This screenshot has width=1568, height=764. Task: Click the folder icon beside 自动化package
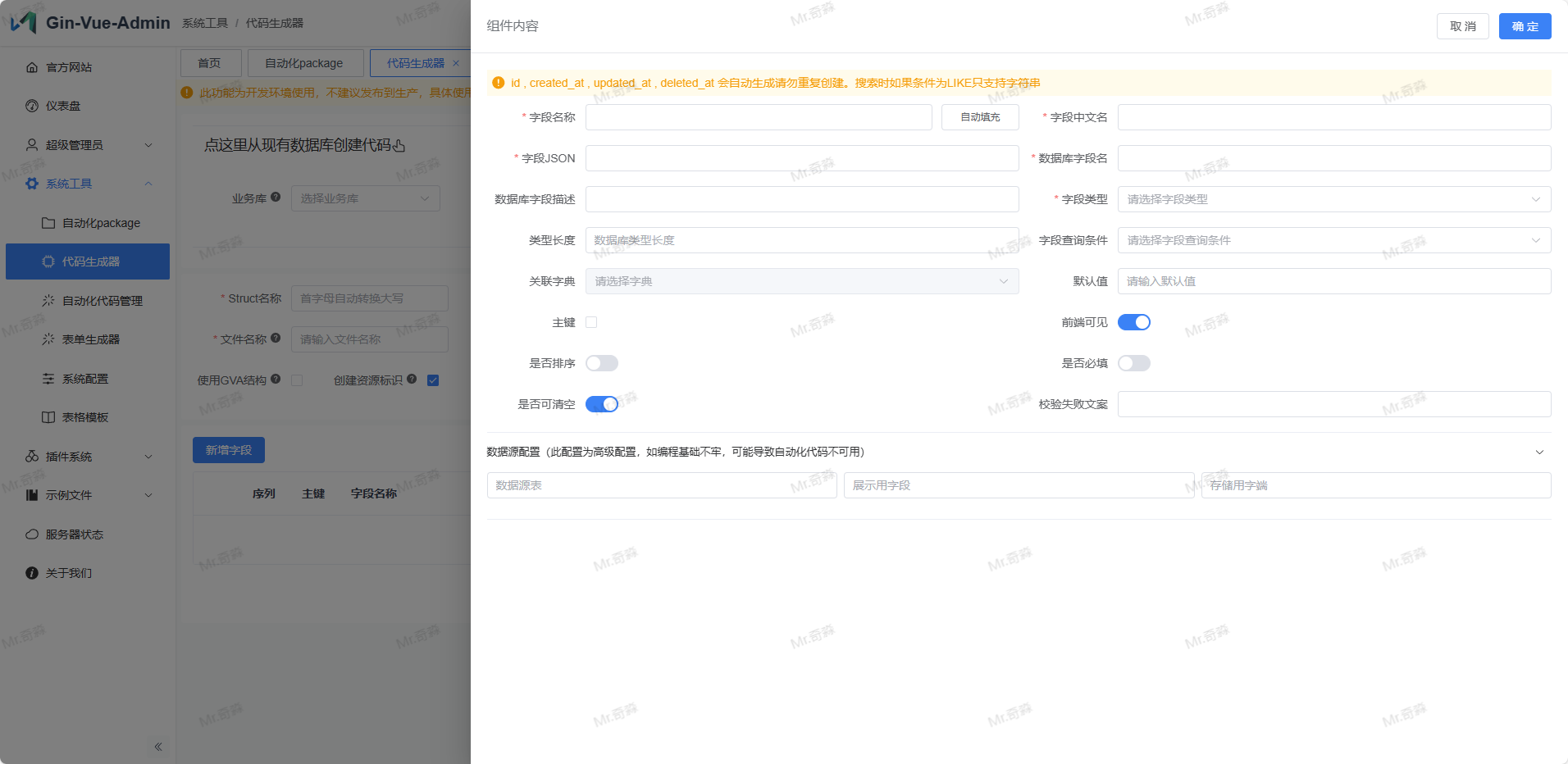tap(48, 223)
